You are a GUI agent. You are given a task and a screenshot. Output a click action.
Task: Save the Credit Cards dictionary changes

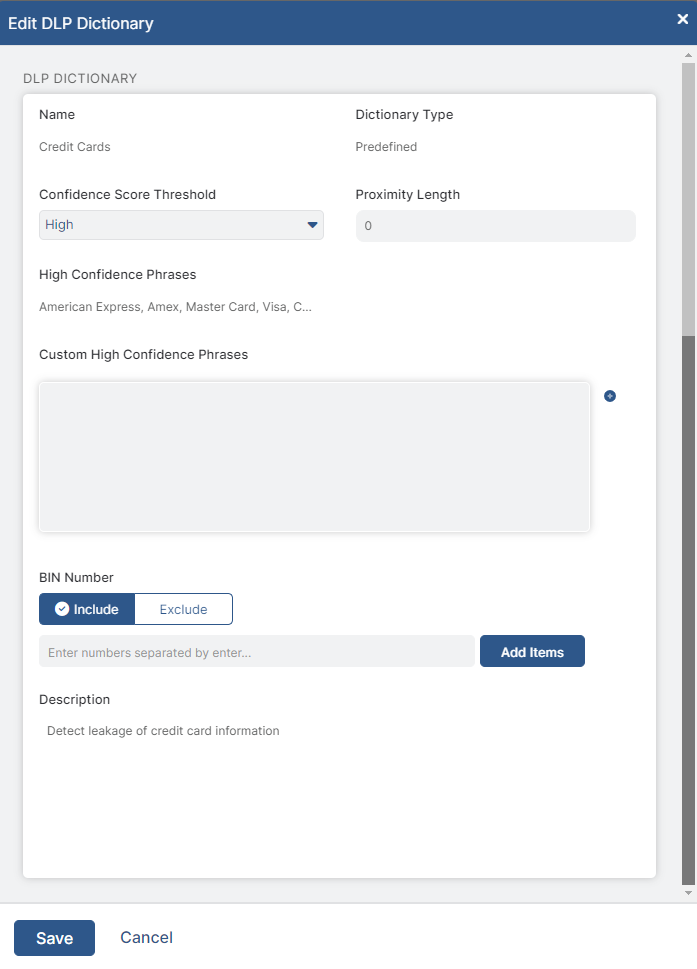pyautogui.click(x=54, y=938)
